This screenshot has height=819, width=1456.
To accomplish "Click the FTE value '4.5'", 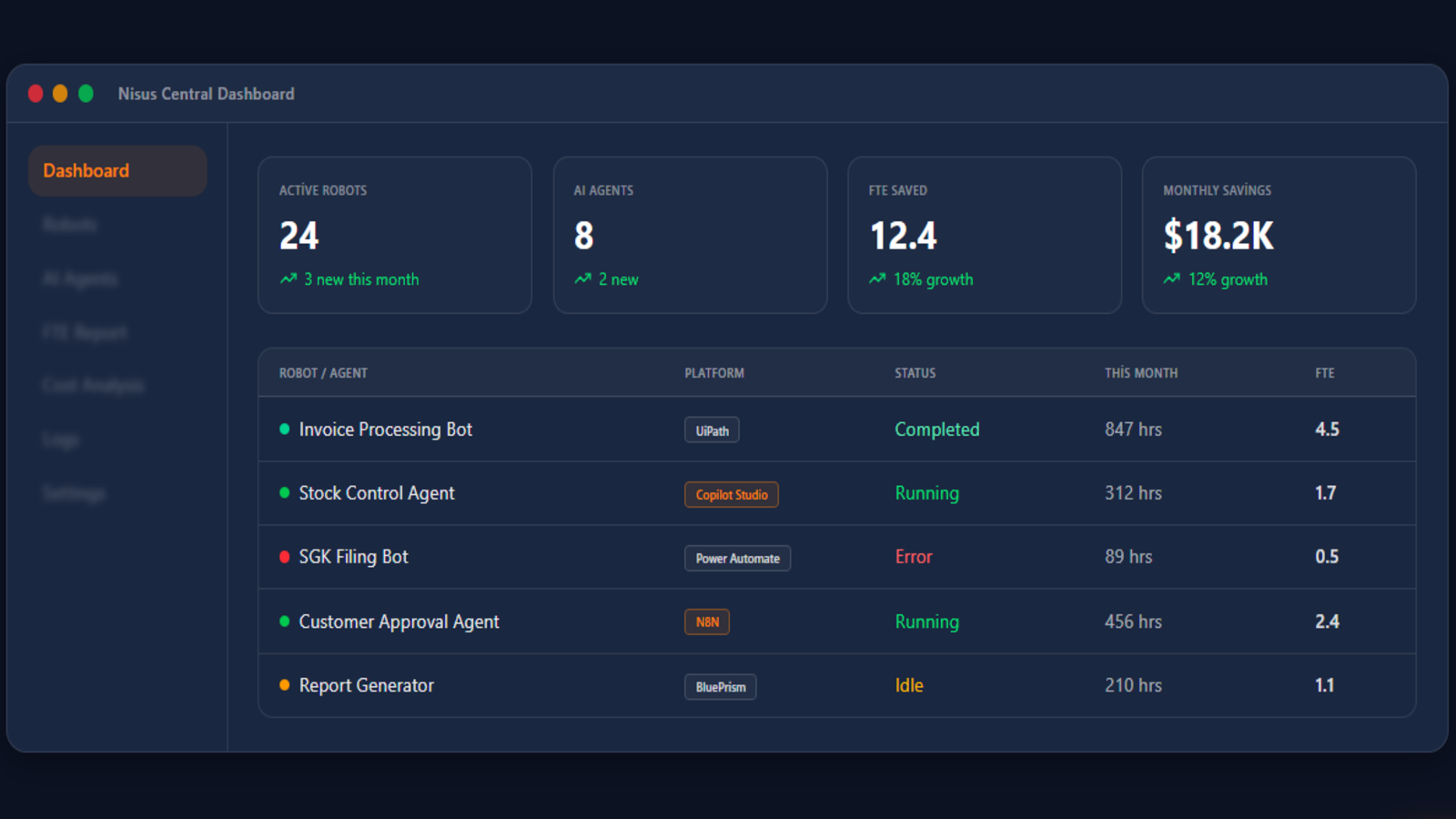I will tap(1327, 430).
